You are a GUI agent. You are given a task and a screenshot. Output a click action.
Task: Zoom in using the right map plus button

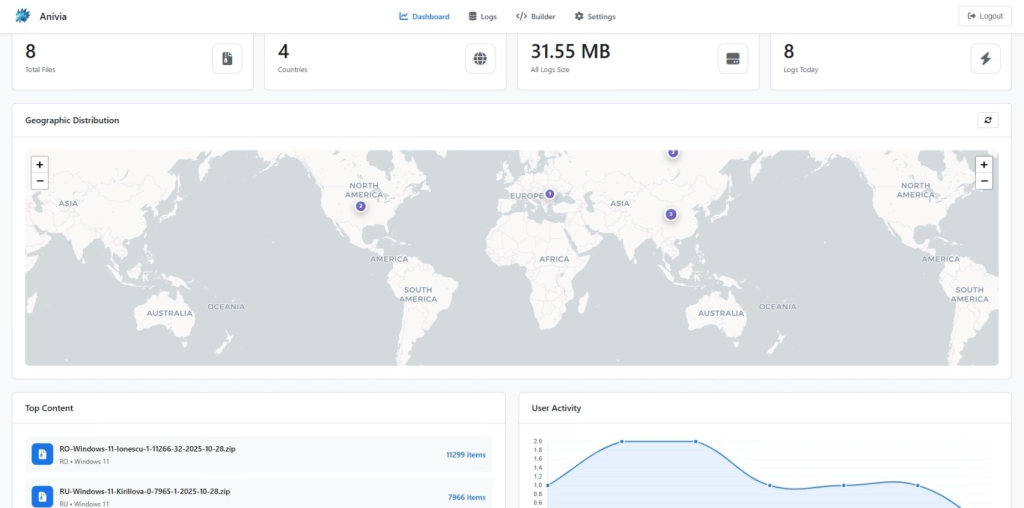984,165
